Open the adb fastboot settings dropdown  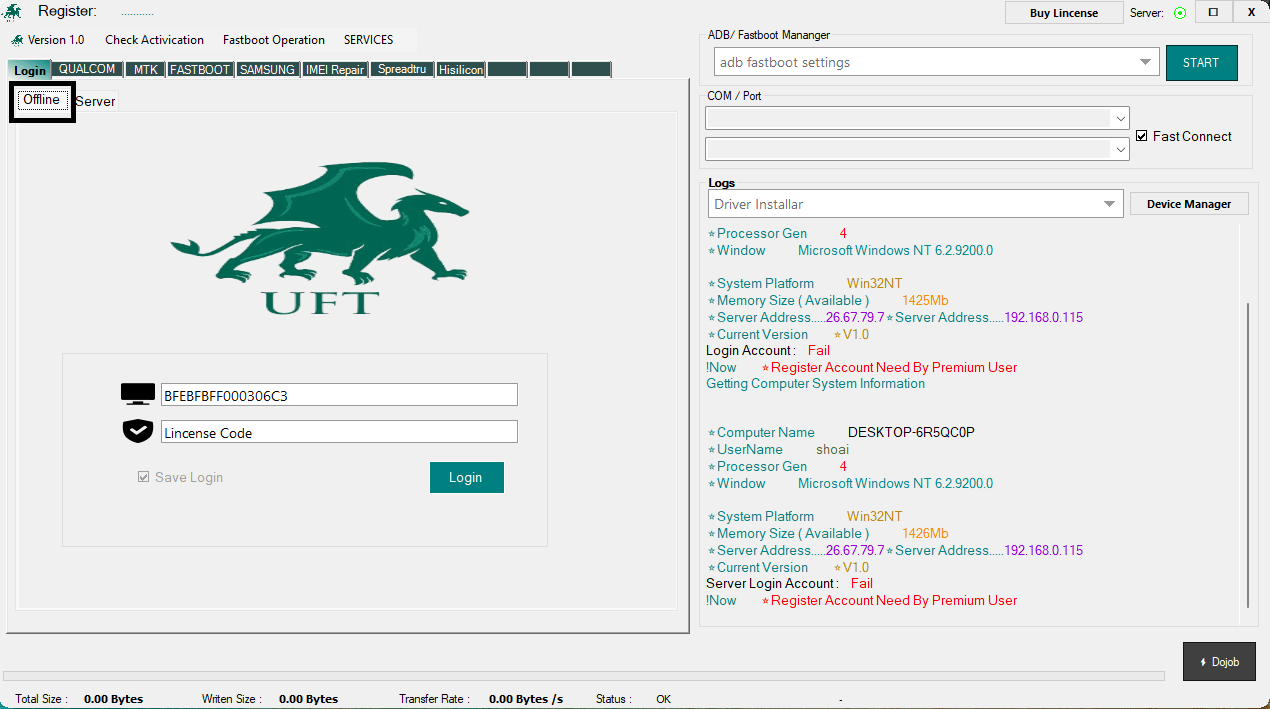[x=1146, y=61]
